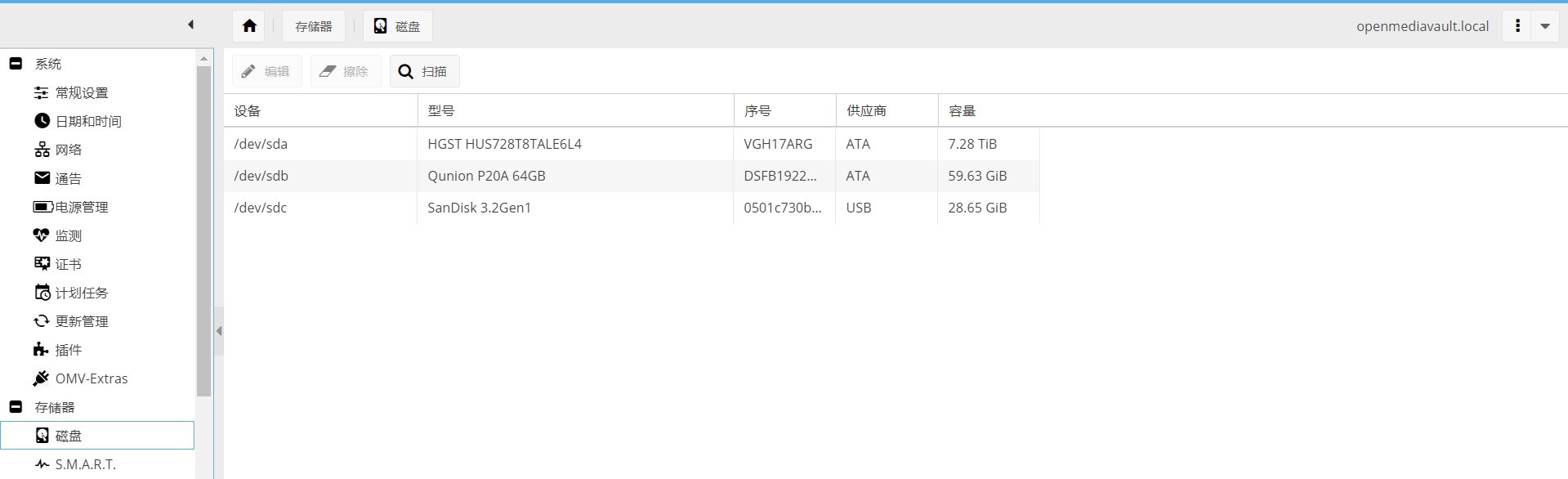
Task: Open Network (网络) settings in sidebar
Action: coord(68,150)
